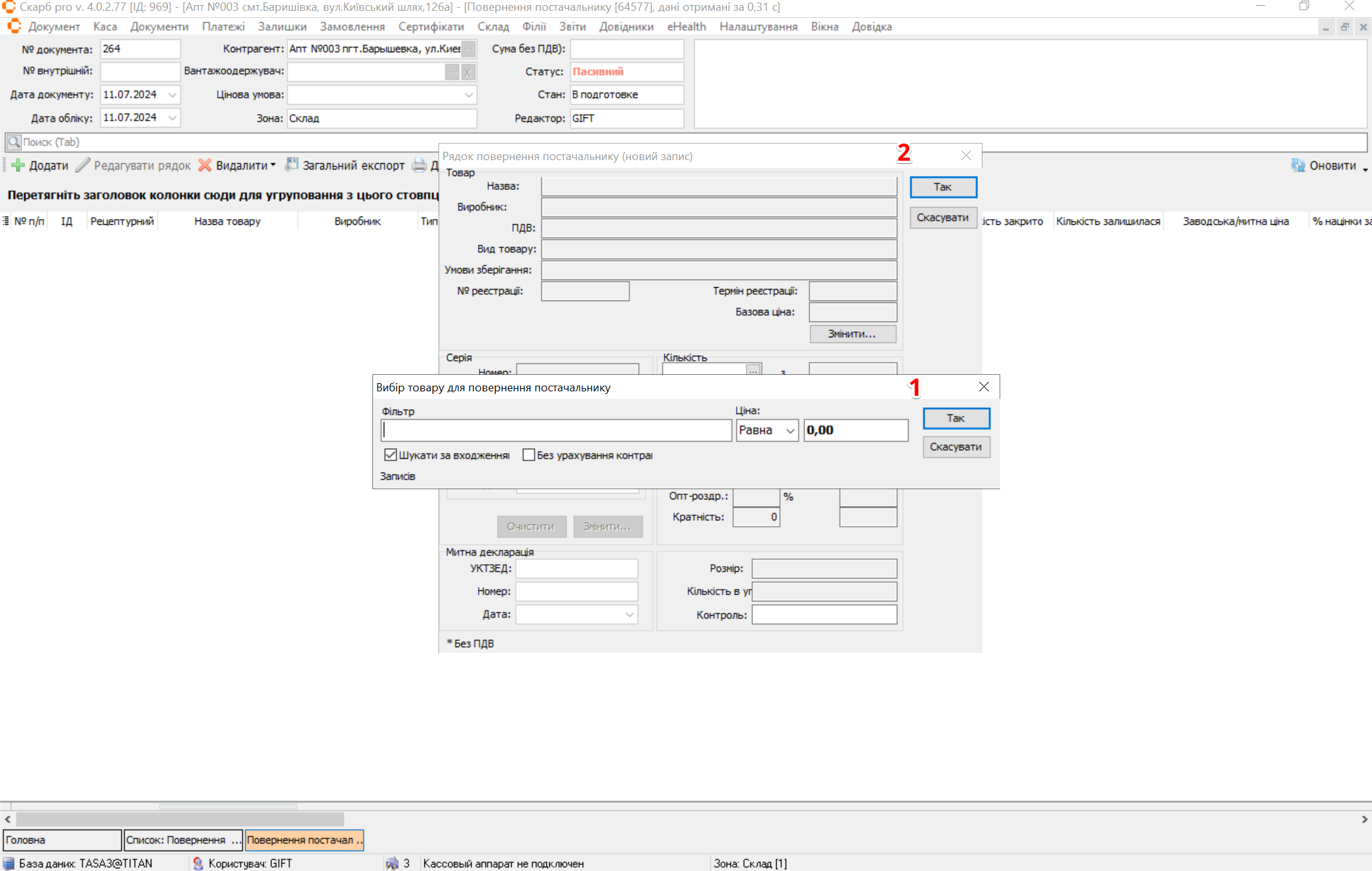
Task: Click the horizontal scrollbar thumb at bottom
Action: coord(180,820)
